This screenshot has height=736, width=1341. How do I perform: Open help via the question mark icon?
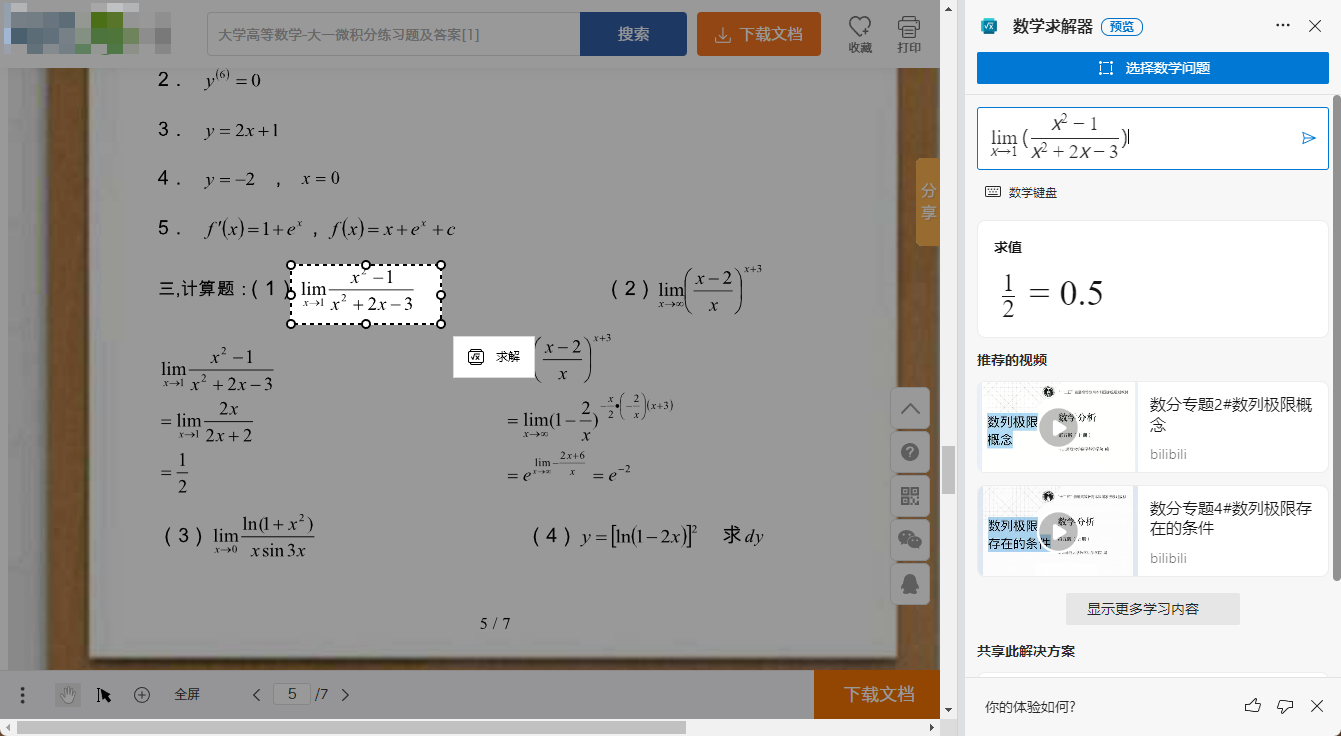pos(910,452)
